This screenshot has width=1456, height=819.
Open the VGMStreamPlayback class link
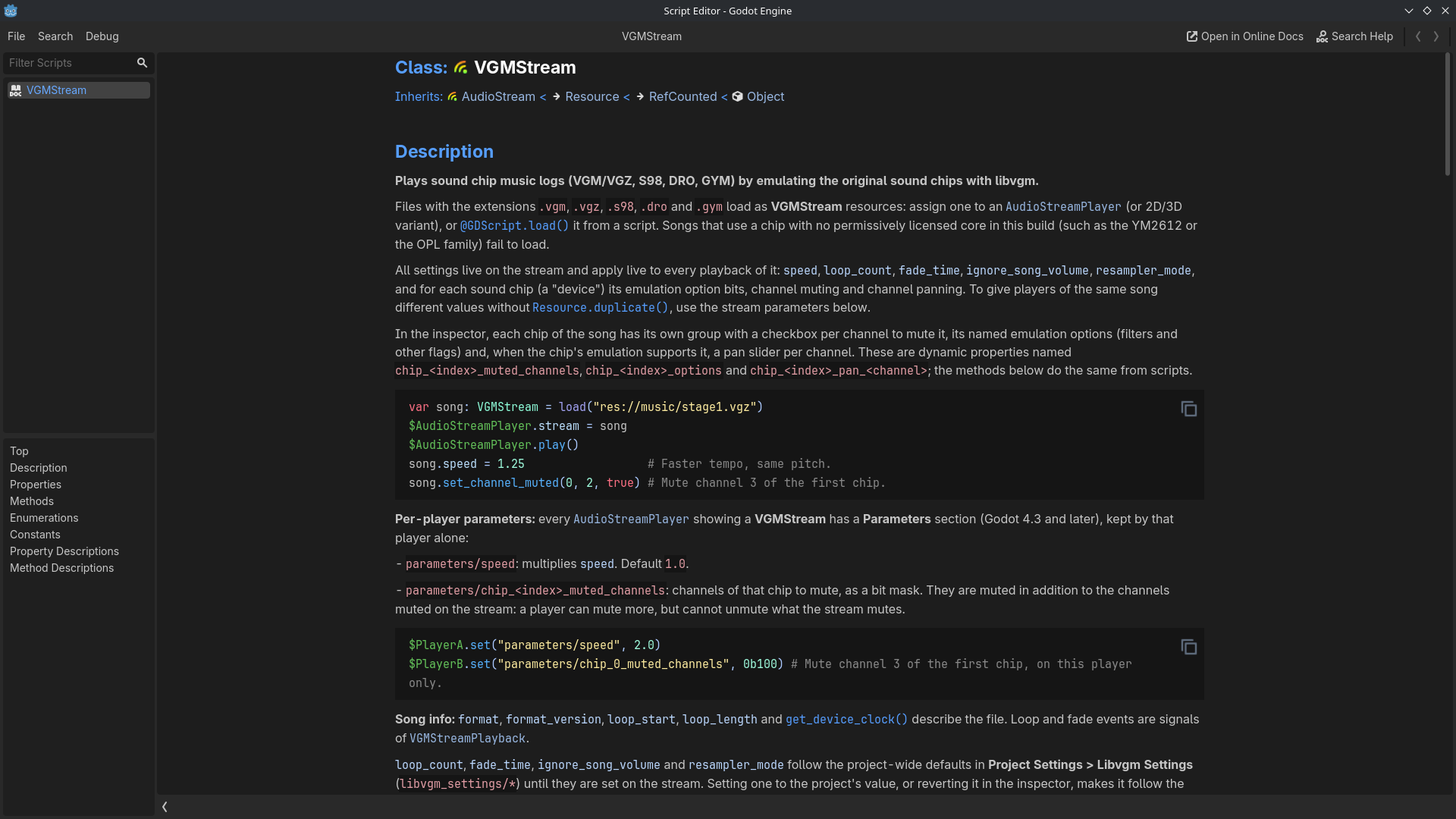[x=467, y=739]
